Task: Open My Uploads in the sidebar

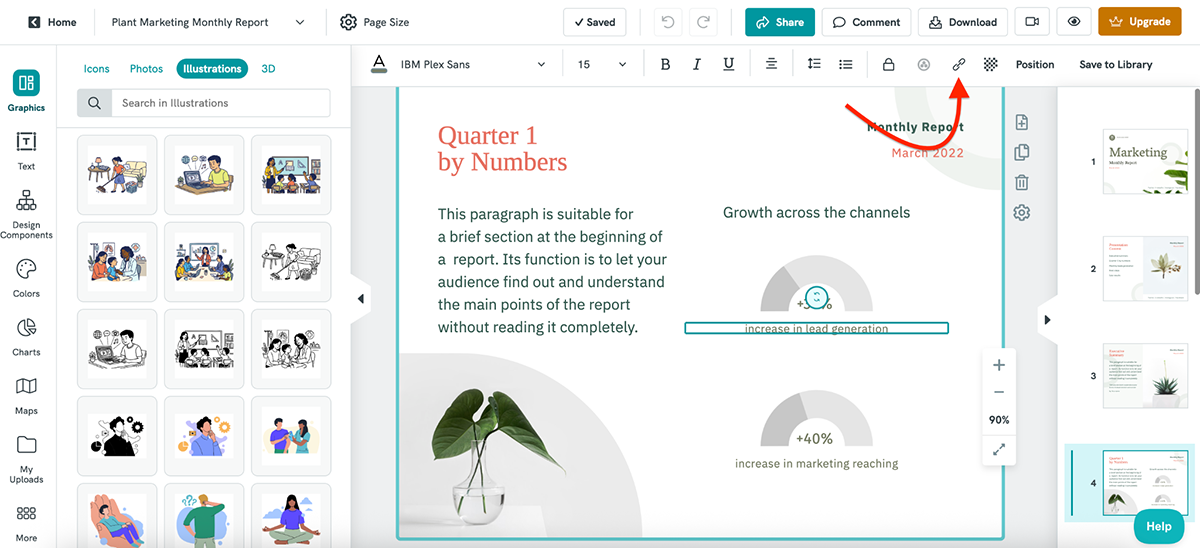Action: pyautogui.click(x=26, y=459)
